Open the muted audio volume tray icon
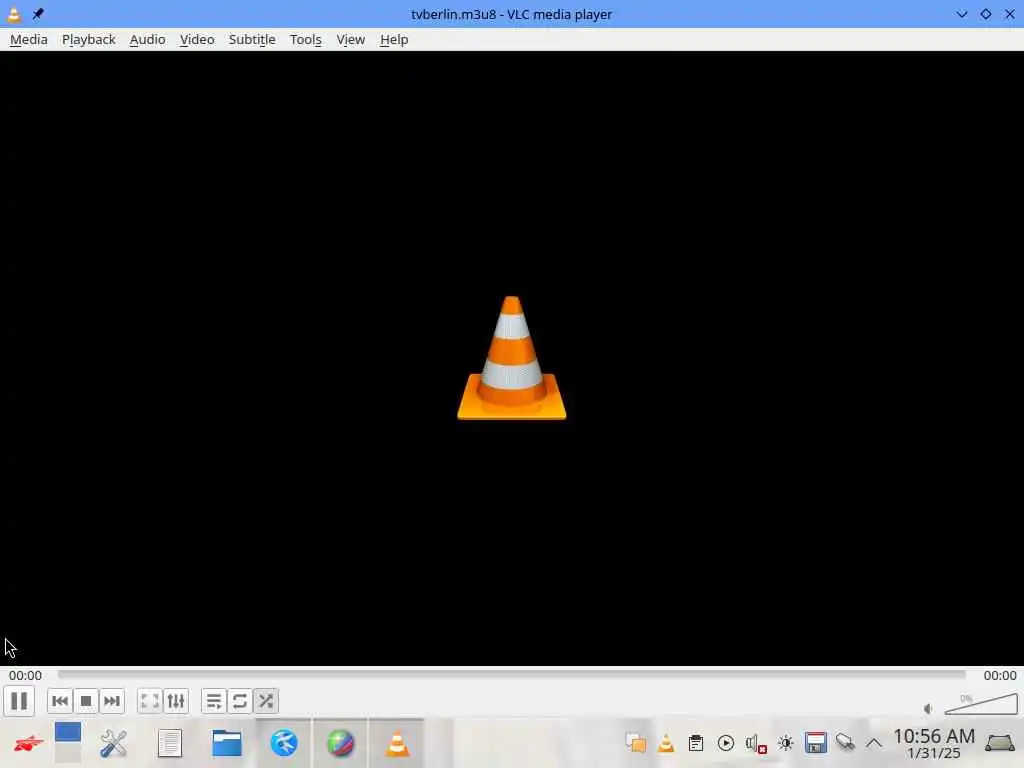 pyautogui.click(x=756, y=743)
